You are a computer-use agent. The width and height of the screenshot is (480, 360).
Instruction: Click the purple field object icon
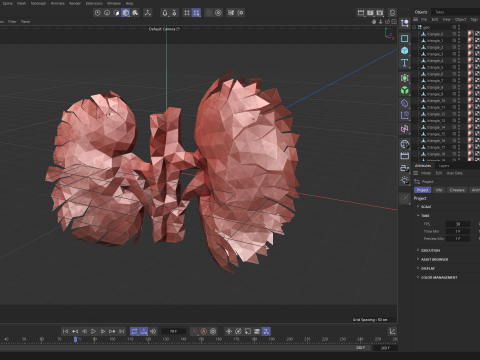[405, 115]
